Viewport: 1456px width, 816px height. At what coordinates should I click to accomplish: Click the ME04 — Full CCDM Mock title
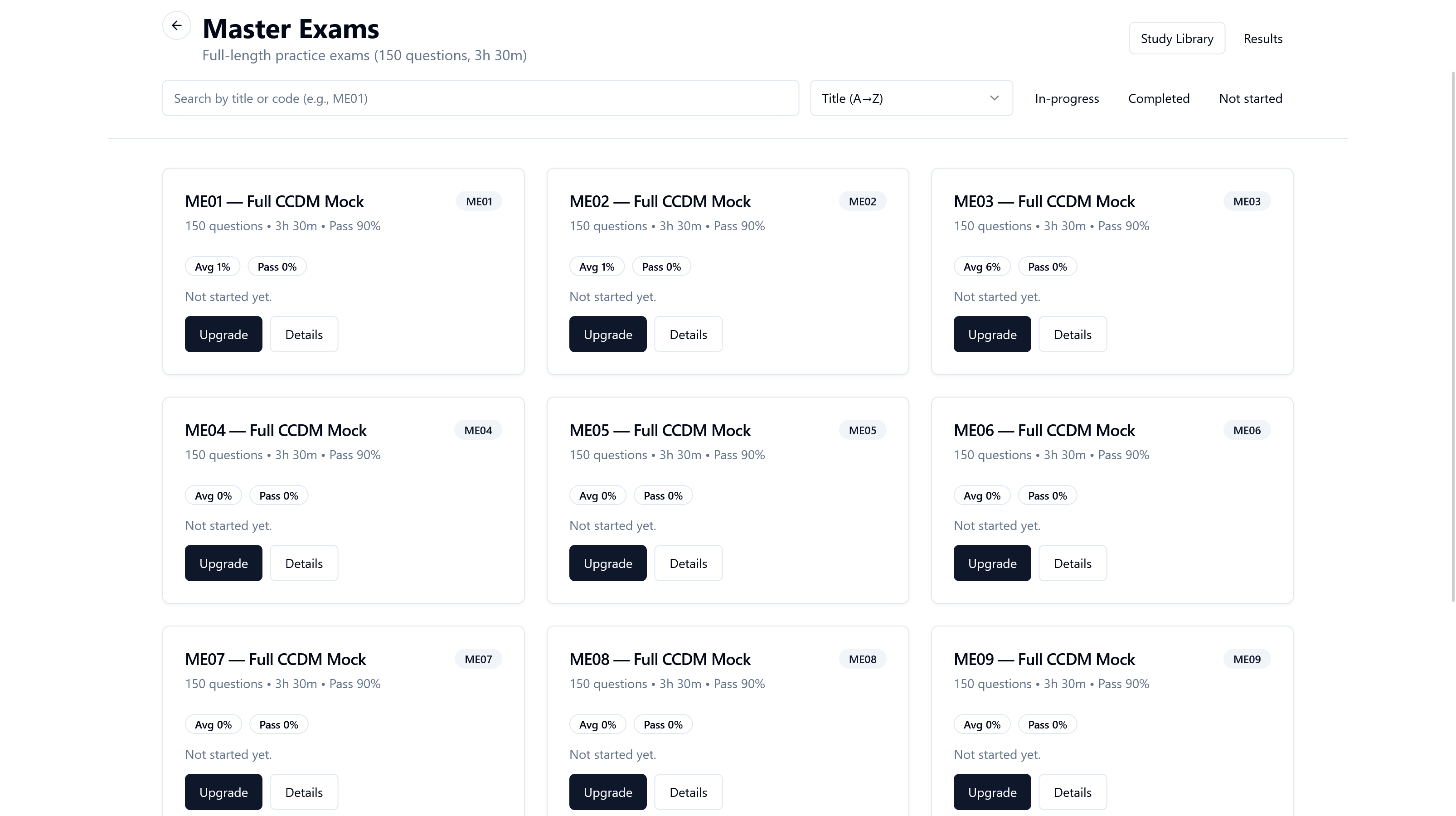pyautogui.click(x=276, y=431)
